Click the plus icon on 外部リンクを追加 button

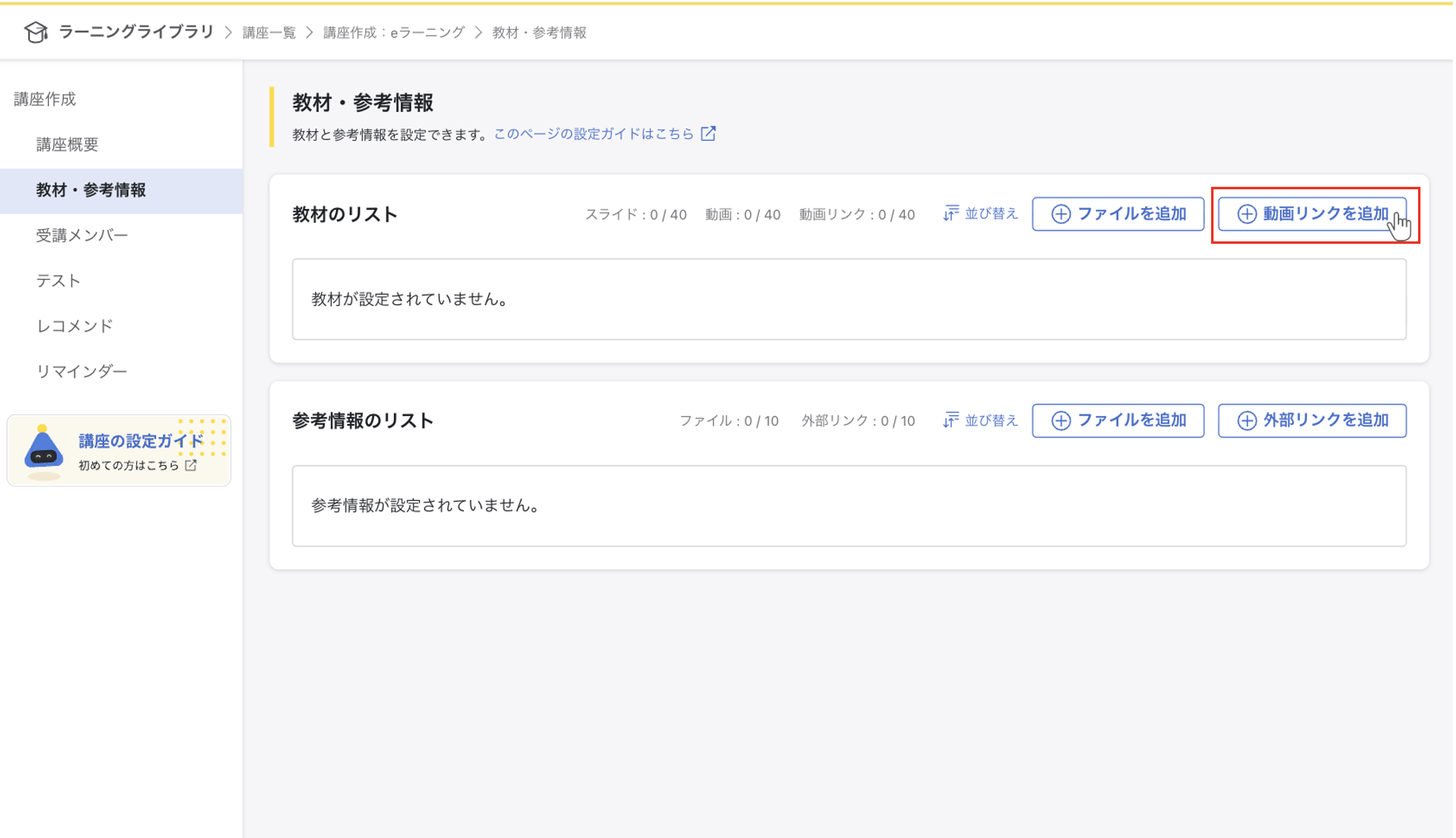pyautogui.click(x=1247, y=420)
